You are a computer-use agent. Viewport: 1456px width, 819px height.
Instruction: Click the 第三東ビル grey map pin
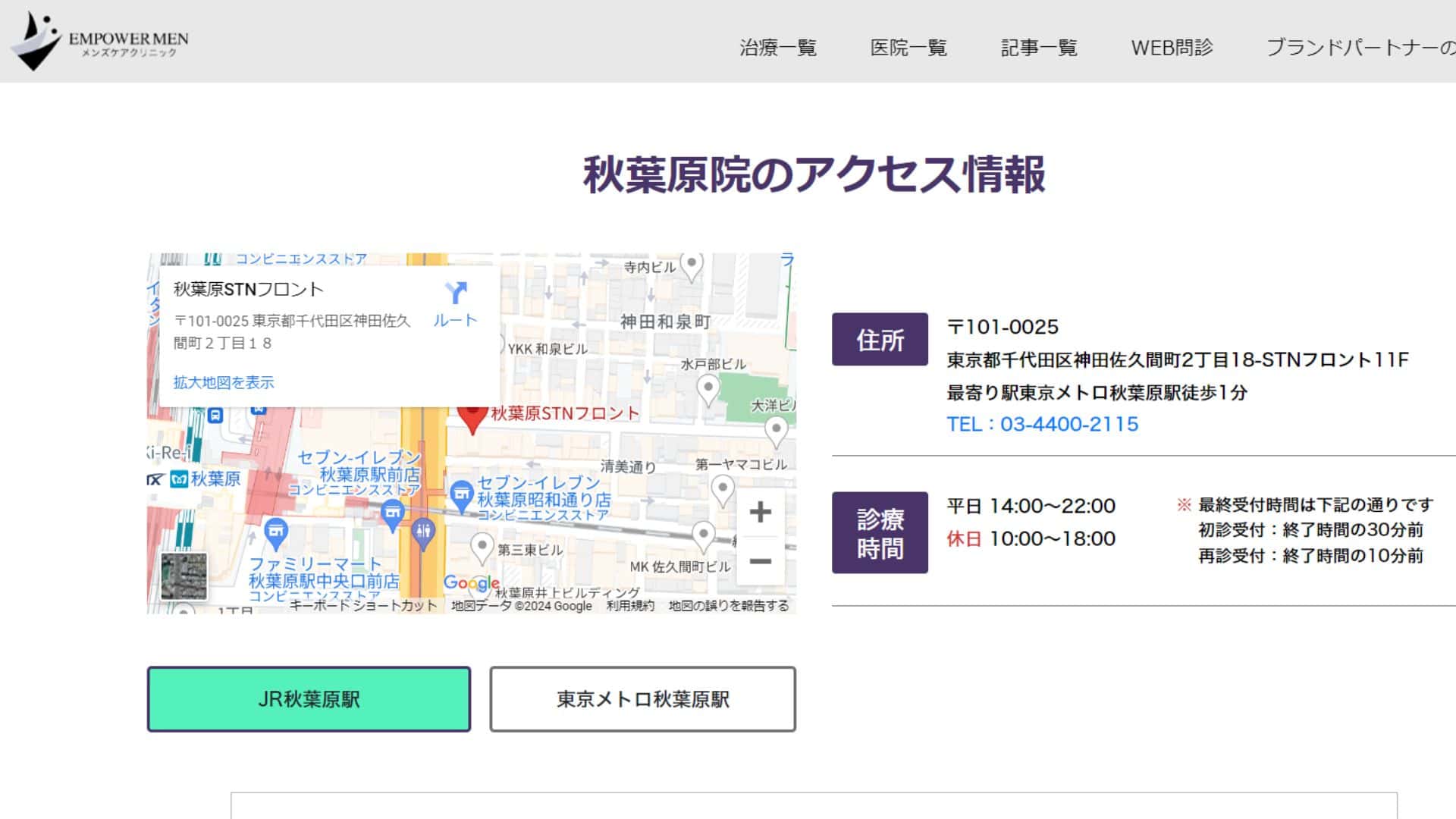click(482, 548)
